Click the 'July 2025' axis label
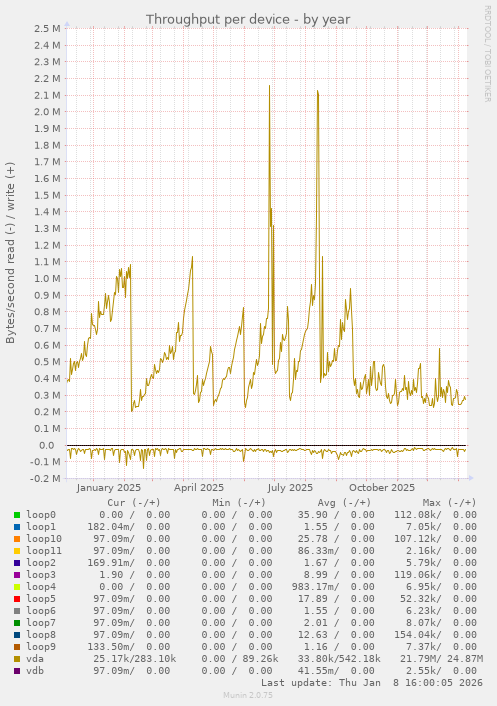497x706 pixels. pos(290,488)
